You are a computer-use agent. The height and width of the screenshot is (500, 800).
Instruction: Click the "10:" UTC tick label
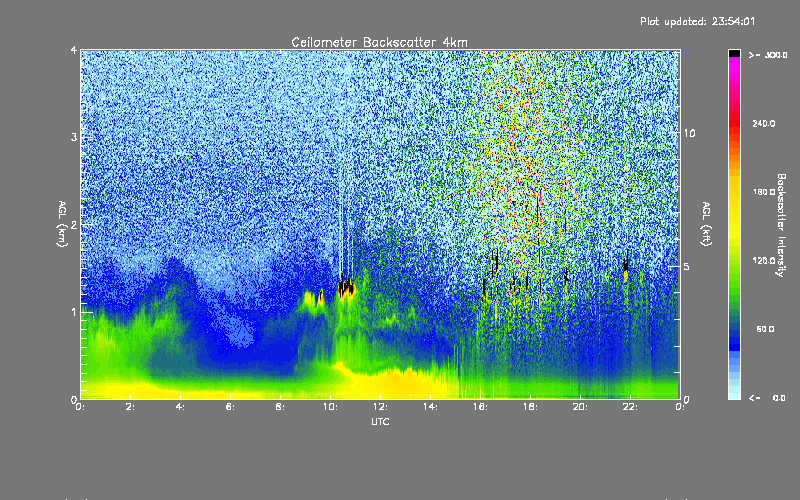[x=330, y=407]
